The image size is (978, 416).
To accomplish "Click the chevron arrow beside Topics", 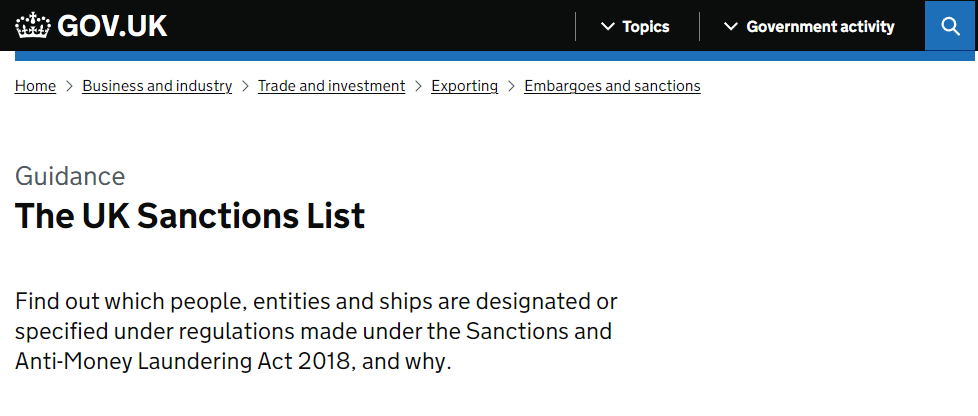I will 607,27.
